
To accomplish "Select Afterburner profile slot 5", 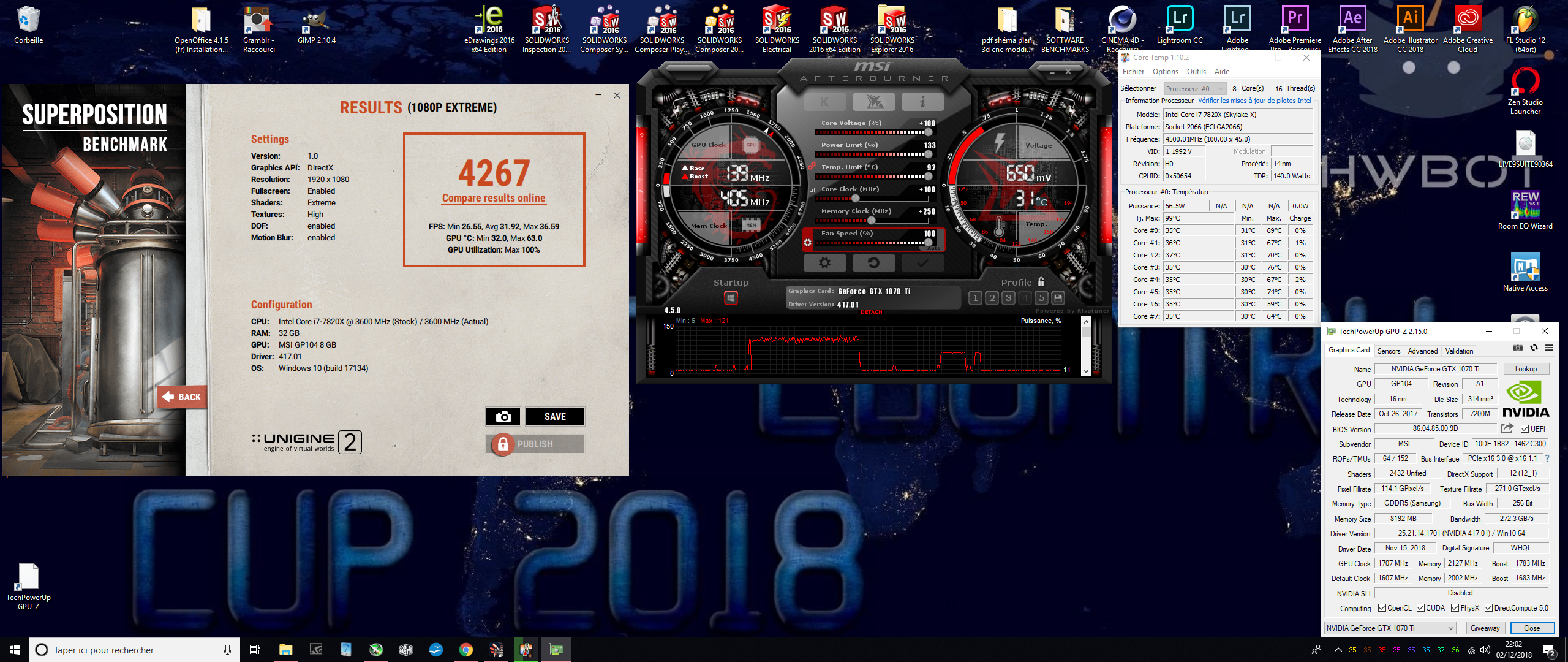I will [x=1041, y=298].
